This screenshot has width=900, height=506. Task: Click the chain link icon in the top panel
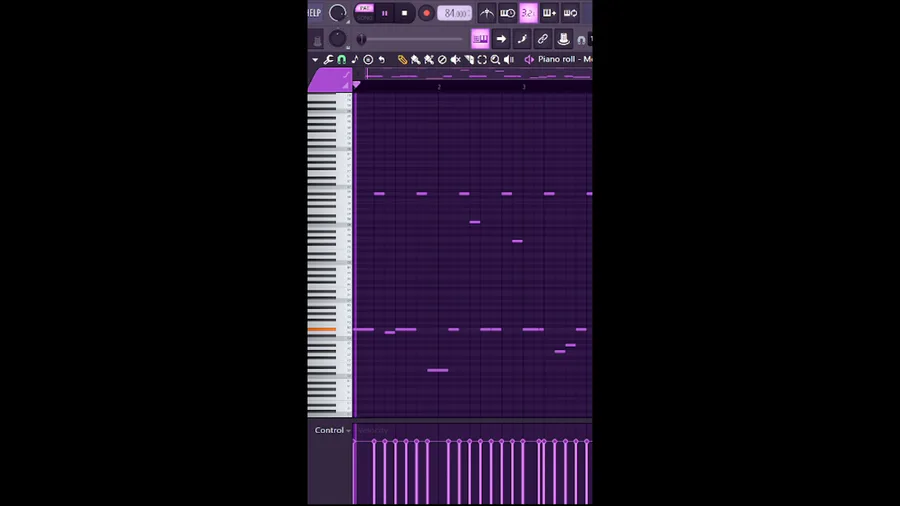(542, 39)
